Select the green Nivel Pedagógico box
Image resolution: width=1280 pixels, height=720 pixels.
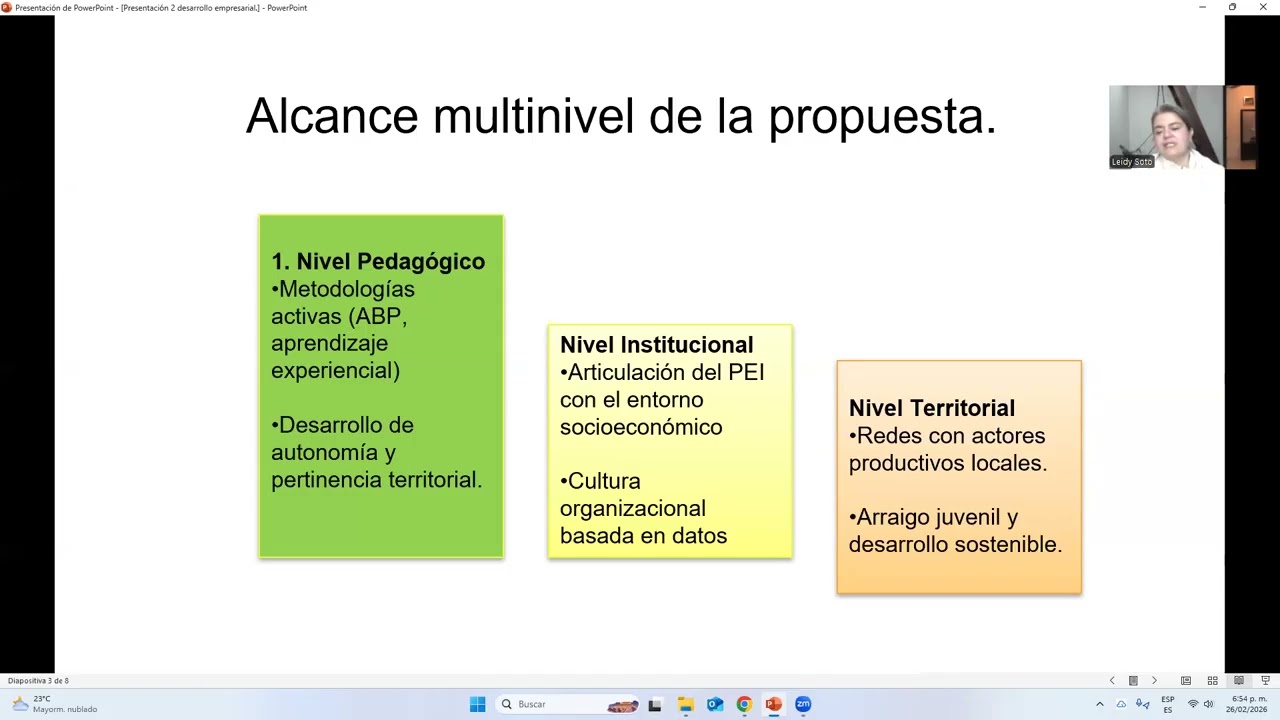(x=381, y=386)
